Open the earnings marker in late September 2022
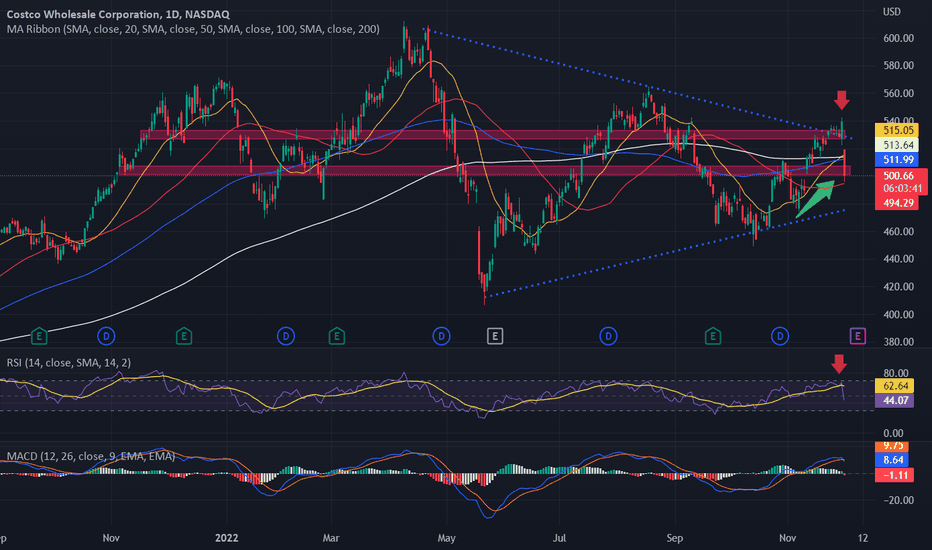 coord(713,337)
